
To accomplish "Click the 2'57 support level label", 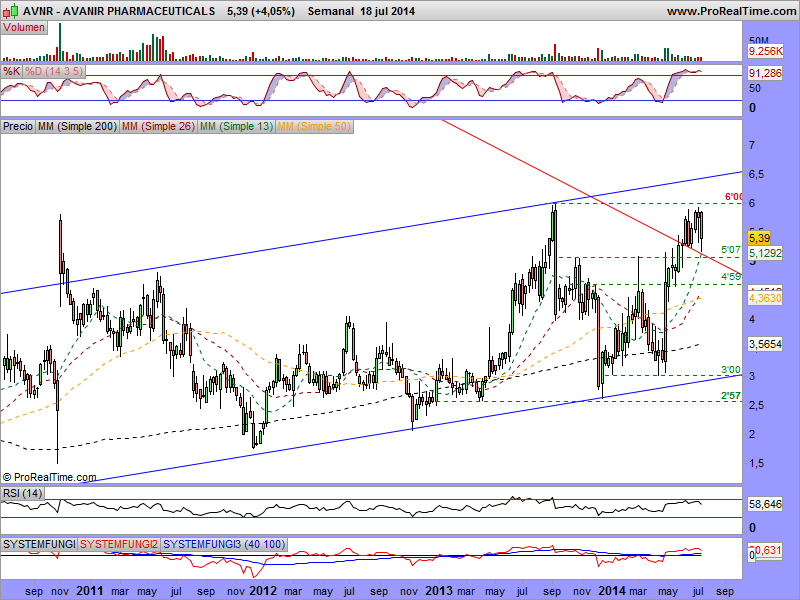I will (731, 396).
